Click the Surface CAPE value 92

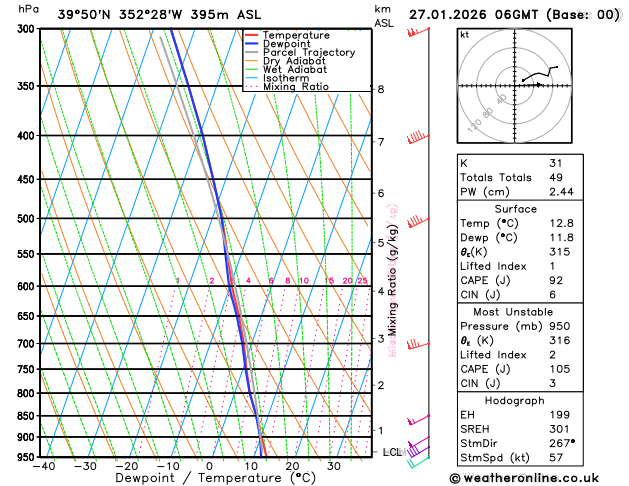click(556, 280)
